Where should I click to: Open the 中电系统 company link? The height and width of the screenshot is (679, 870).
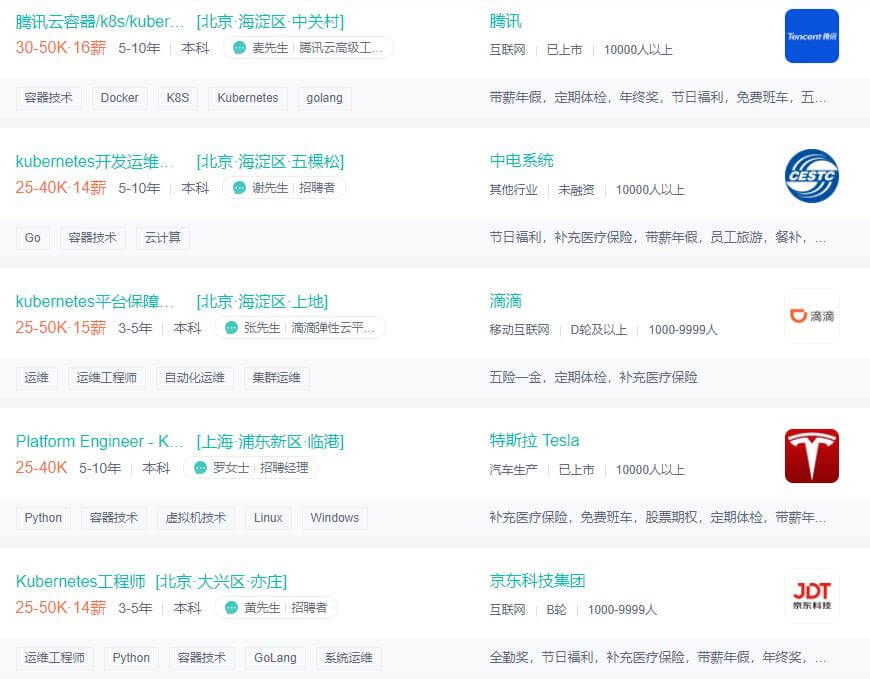click(522, 161)
